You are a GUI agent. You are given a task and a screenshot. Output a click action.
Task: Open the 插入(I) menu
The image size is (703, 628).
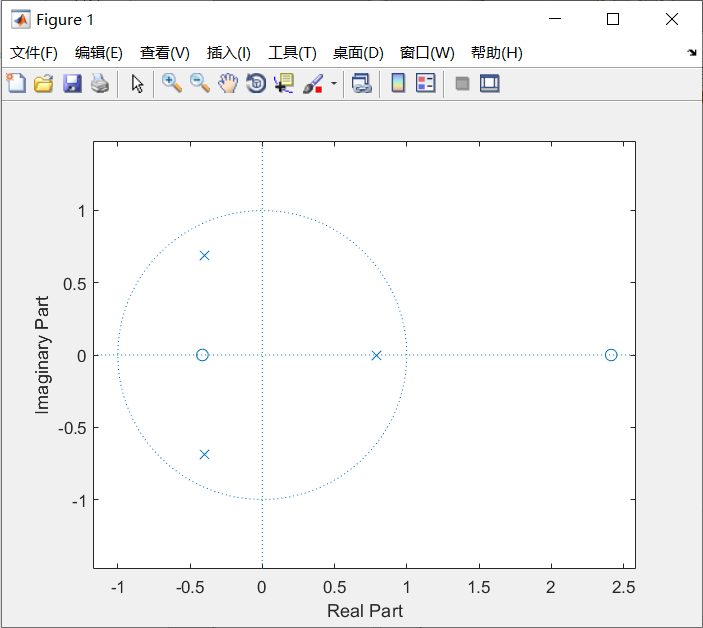(229, 53)
